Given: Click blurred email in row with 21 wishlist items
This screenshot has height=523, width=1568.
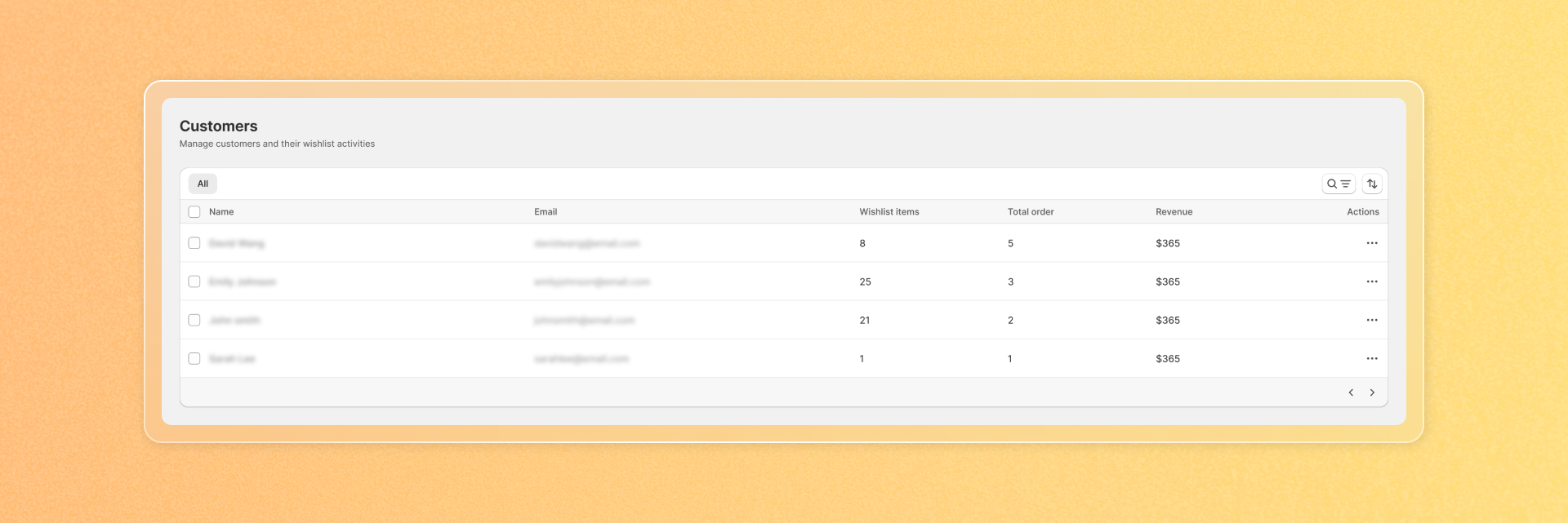Looking at the screenshot, I should click(585, 320).
